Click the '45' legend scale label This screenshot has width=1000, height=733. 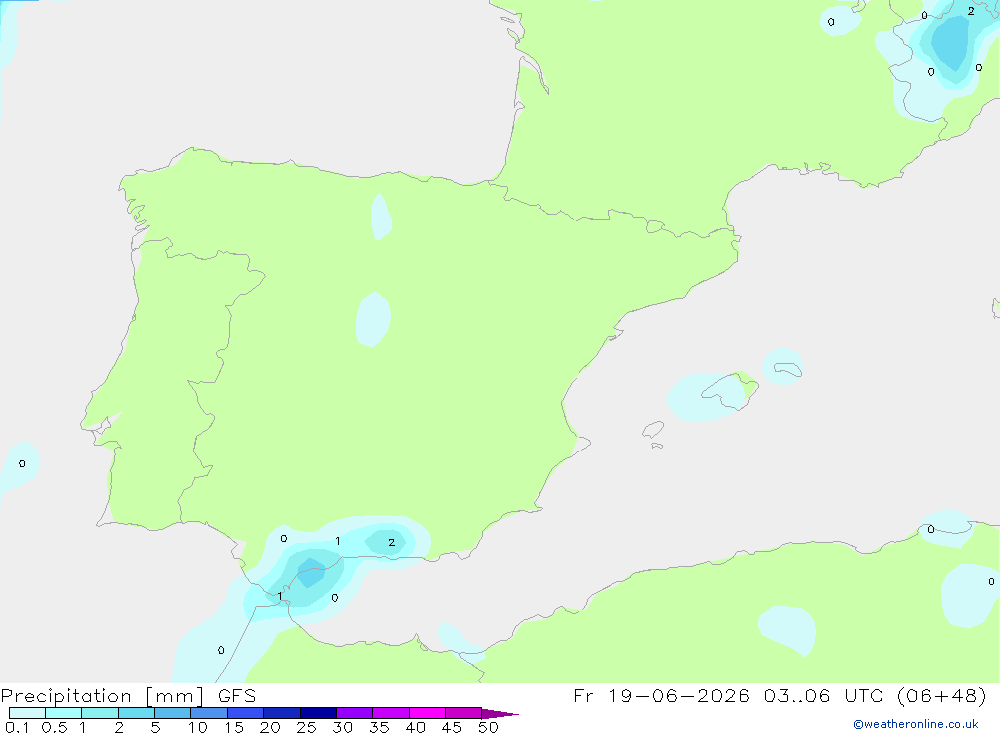click(x=452, y=727)
